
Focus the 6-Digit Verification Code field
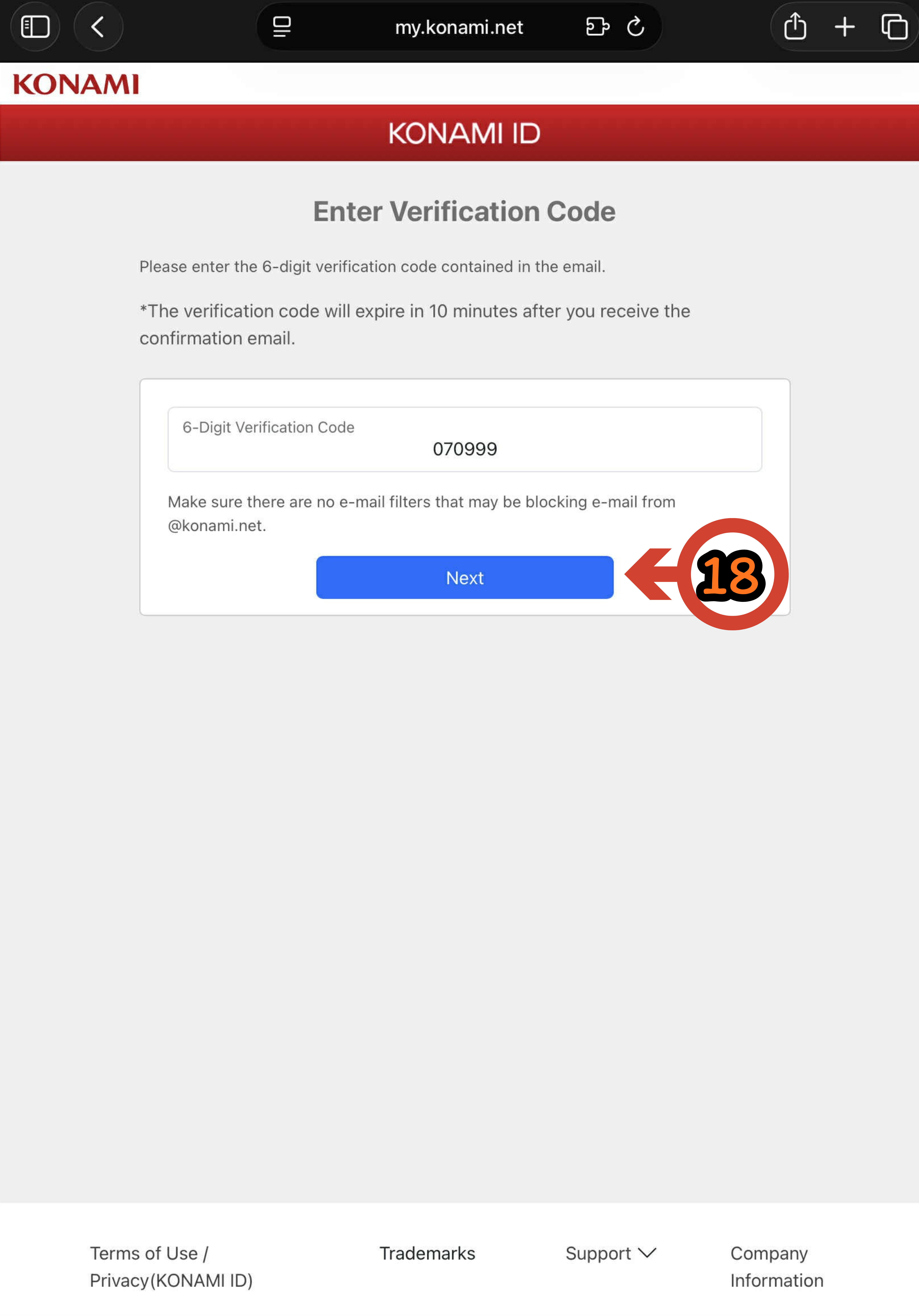point(465,440)
